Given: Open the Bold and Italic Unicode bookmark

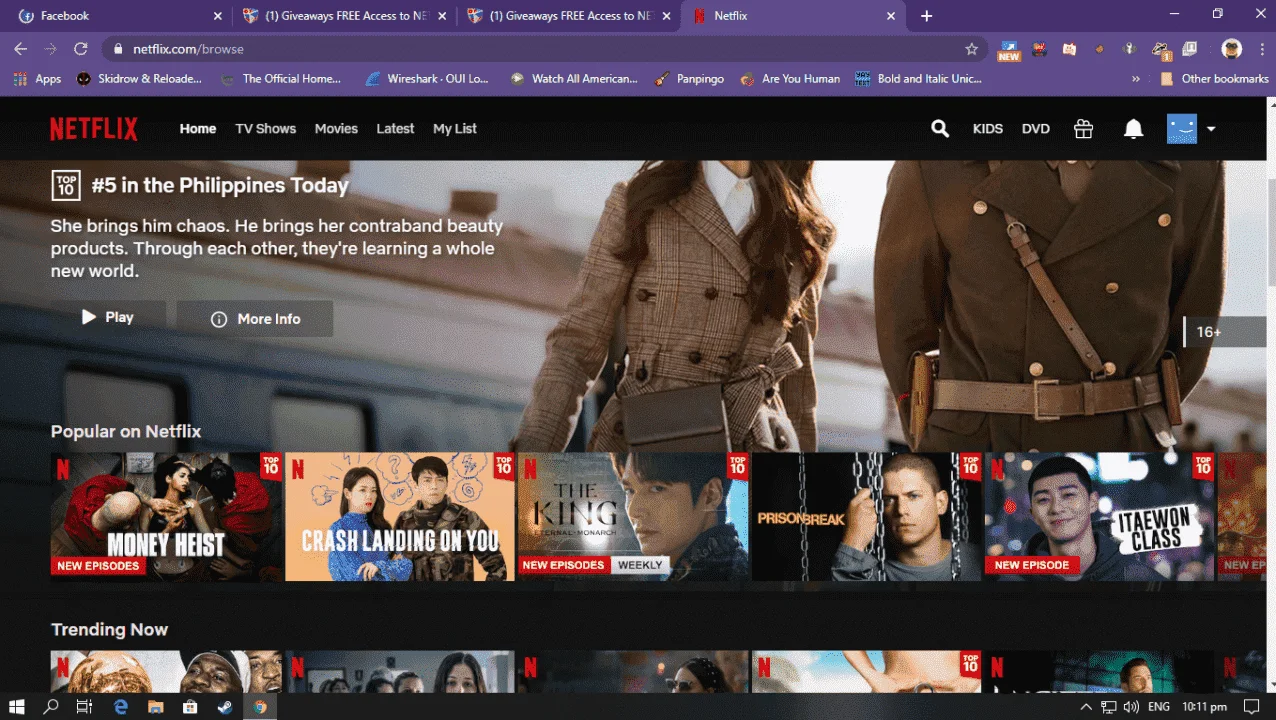Looking at the screenshot, I should [x=919, y=79].
